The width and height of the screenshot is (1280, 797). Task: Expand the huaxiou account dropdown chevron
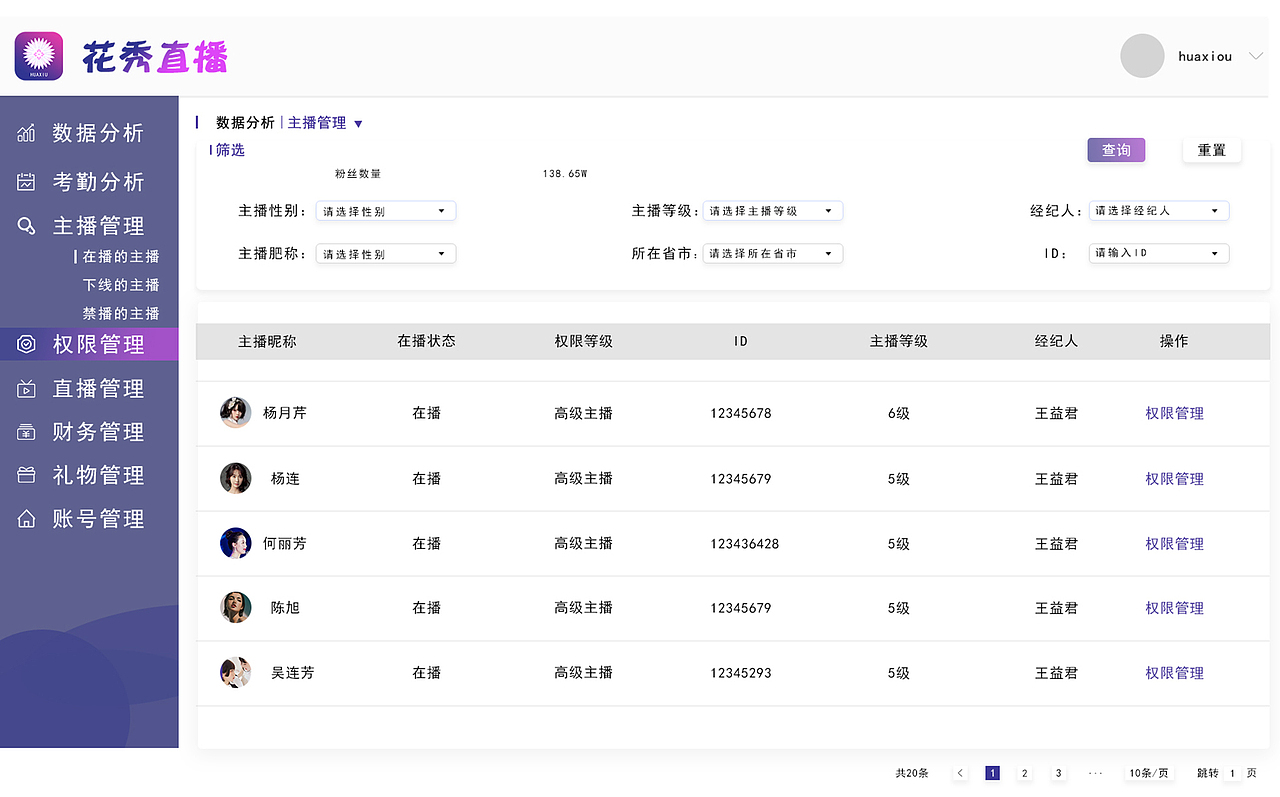[1256, 56]
